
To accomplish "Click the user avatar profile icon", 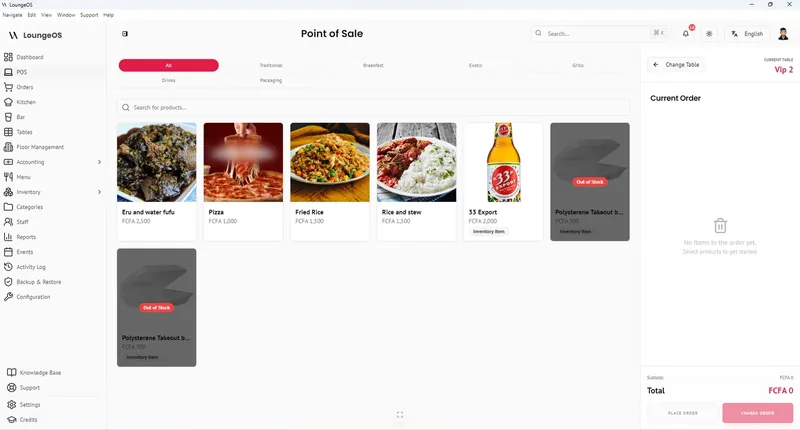I will point(783,34).
